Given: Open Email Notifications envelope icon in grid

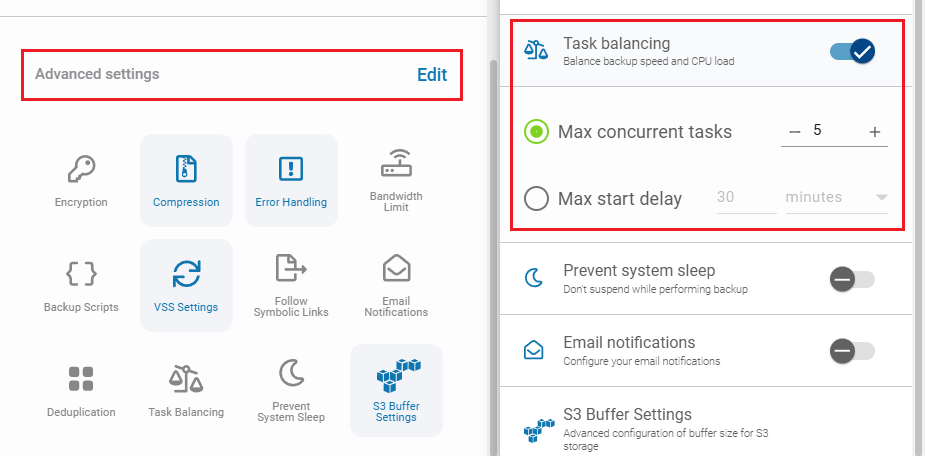Looking at the screenshot, I should (x=396, y=268).
